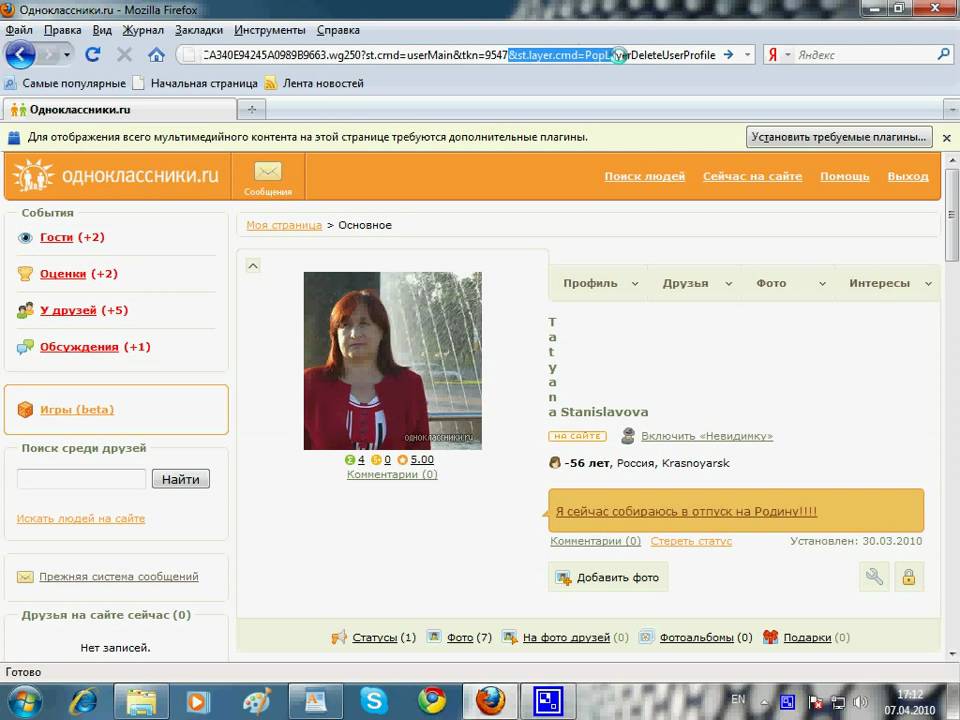Click the speech bubbles icon beside Обсуждения

click(25, 347)
